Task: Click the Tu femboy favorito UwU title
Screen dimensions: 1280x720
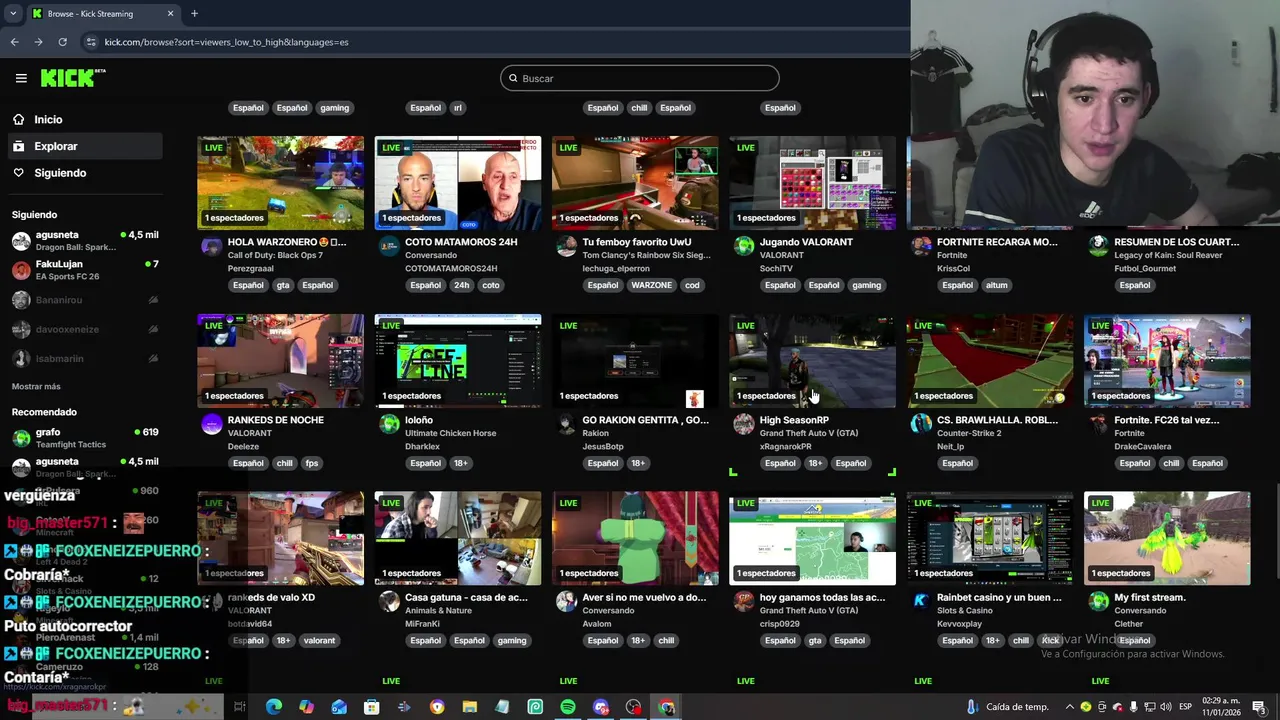Action: coord(637,242)
